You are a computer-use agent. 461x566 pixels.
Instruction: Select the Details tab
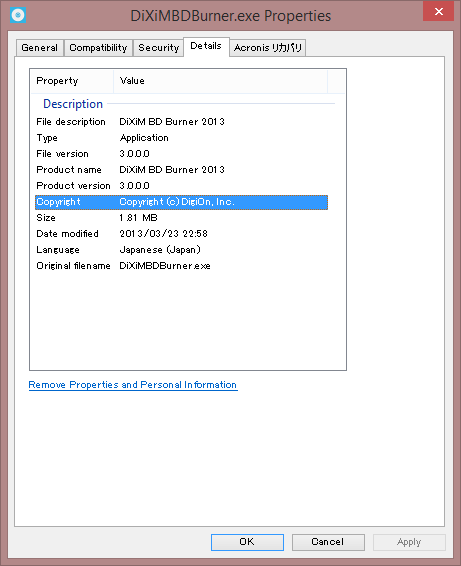click(206, 46)
